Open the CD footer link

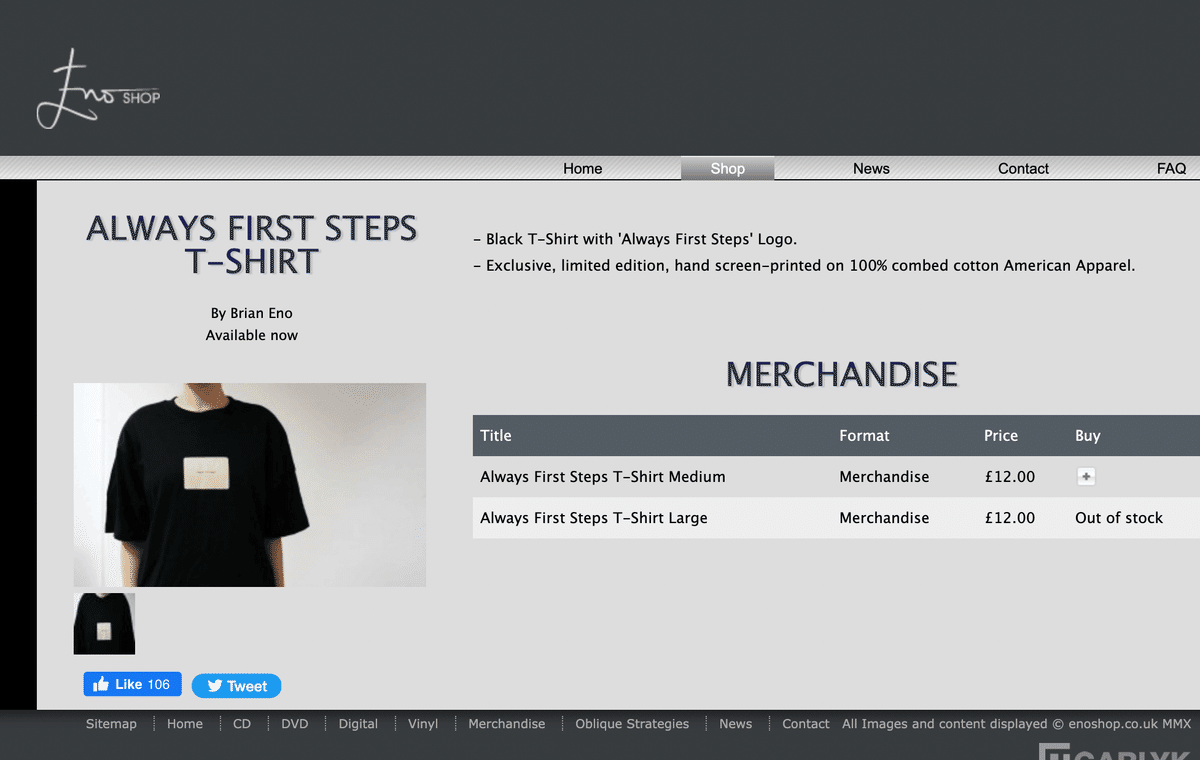(242, 724)
